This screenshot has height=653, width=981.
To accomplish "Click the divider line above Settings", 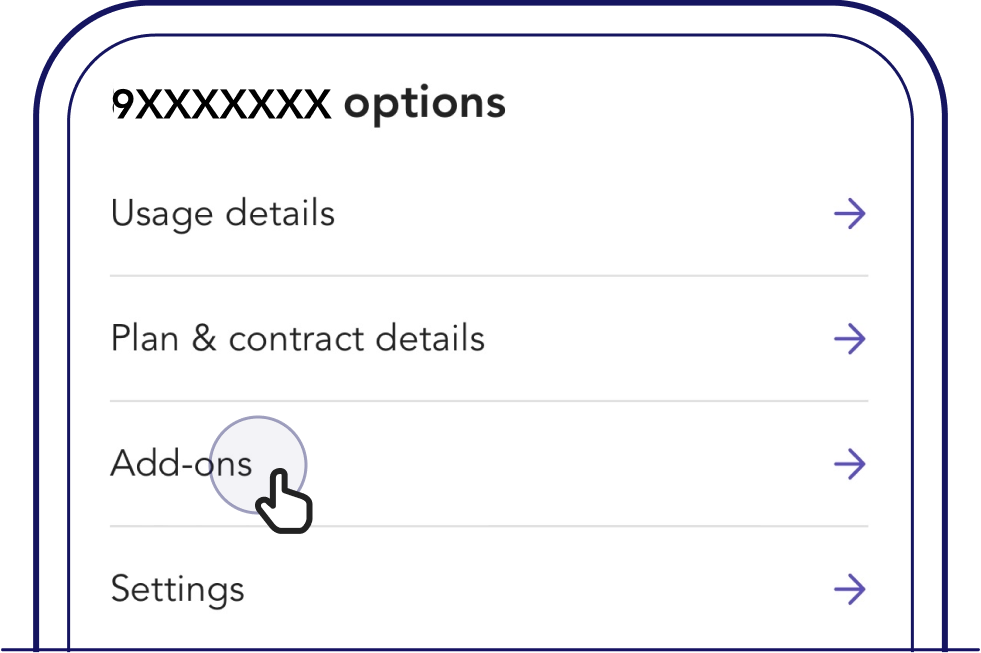I will click(x=488, y=526).
